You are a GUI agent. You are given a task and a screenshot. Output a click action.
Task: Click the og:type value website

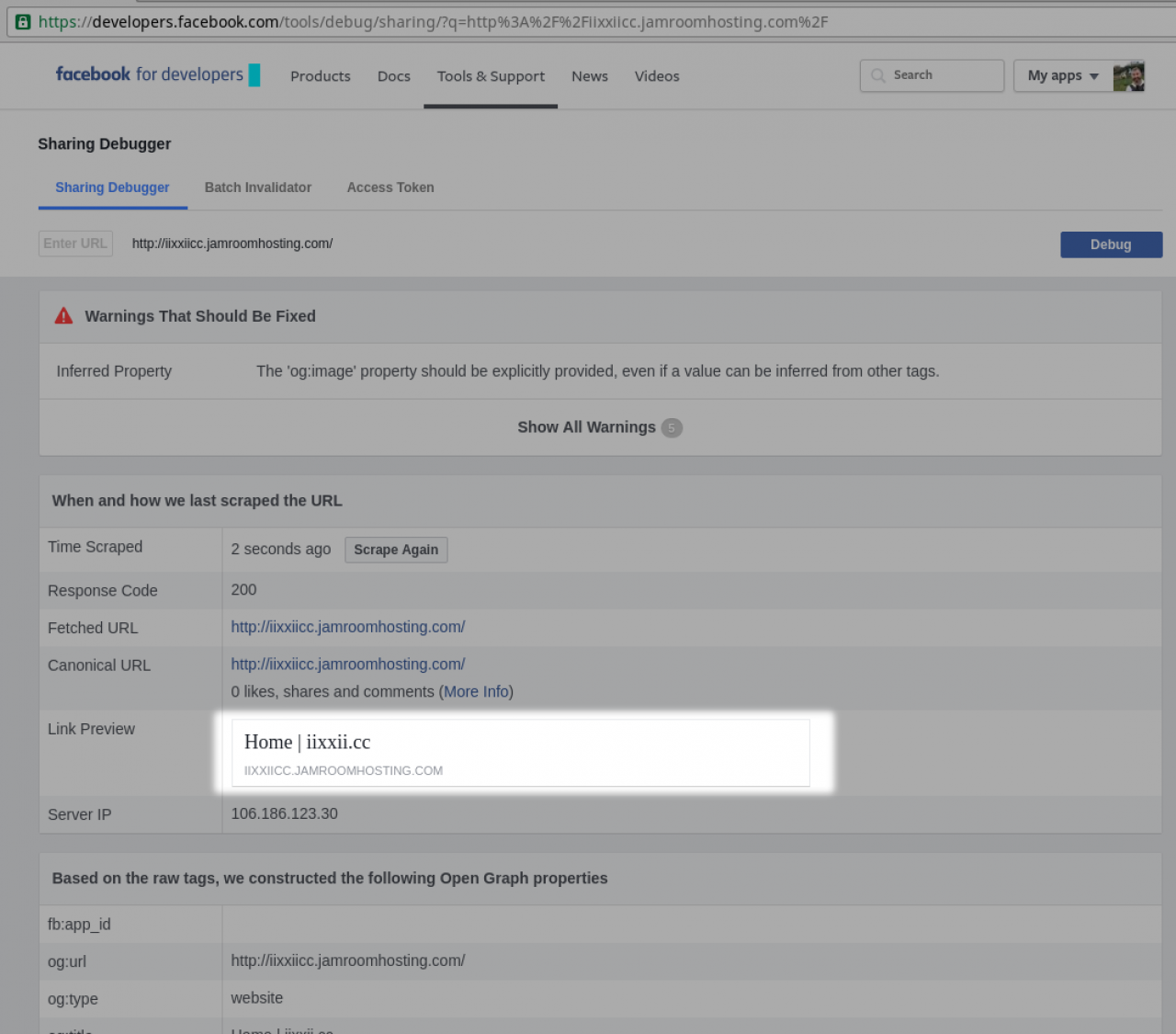point(257,998)
